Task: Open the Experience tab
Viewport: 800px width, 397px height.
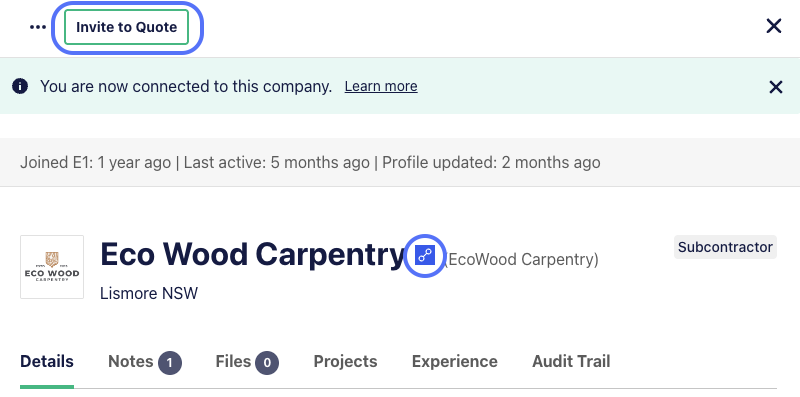Action: tap(455, 362)
